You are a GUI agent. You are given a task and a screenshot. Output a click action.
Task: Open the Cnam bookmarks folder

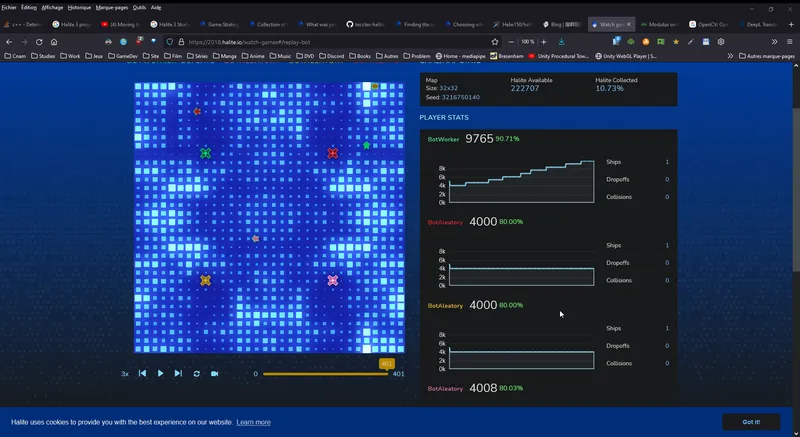15,56
